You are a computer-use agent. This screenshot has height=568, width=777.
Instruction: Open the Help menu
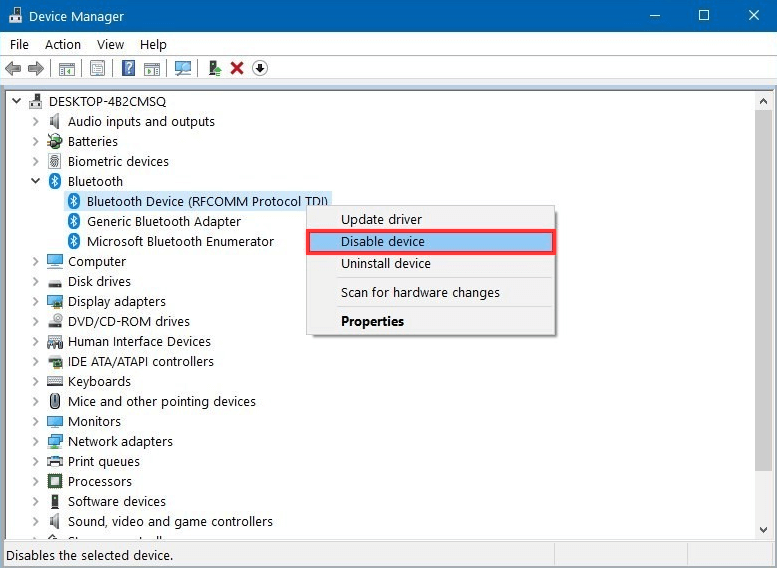153,45
